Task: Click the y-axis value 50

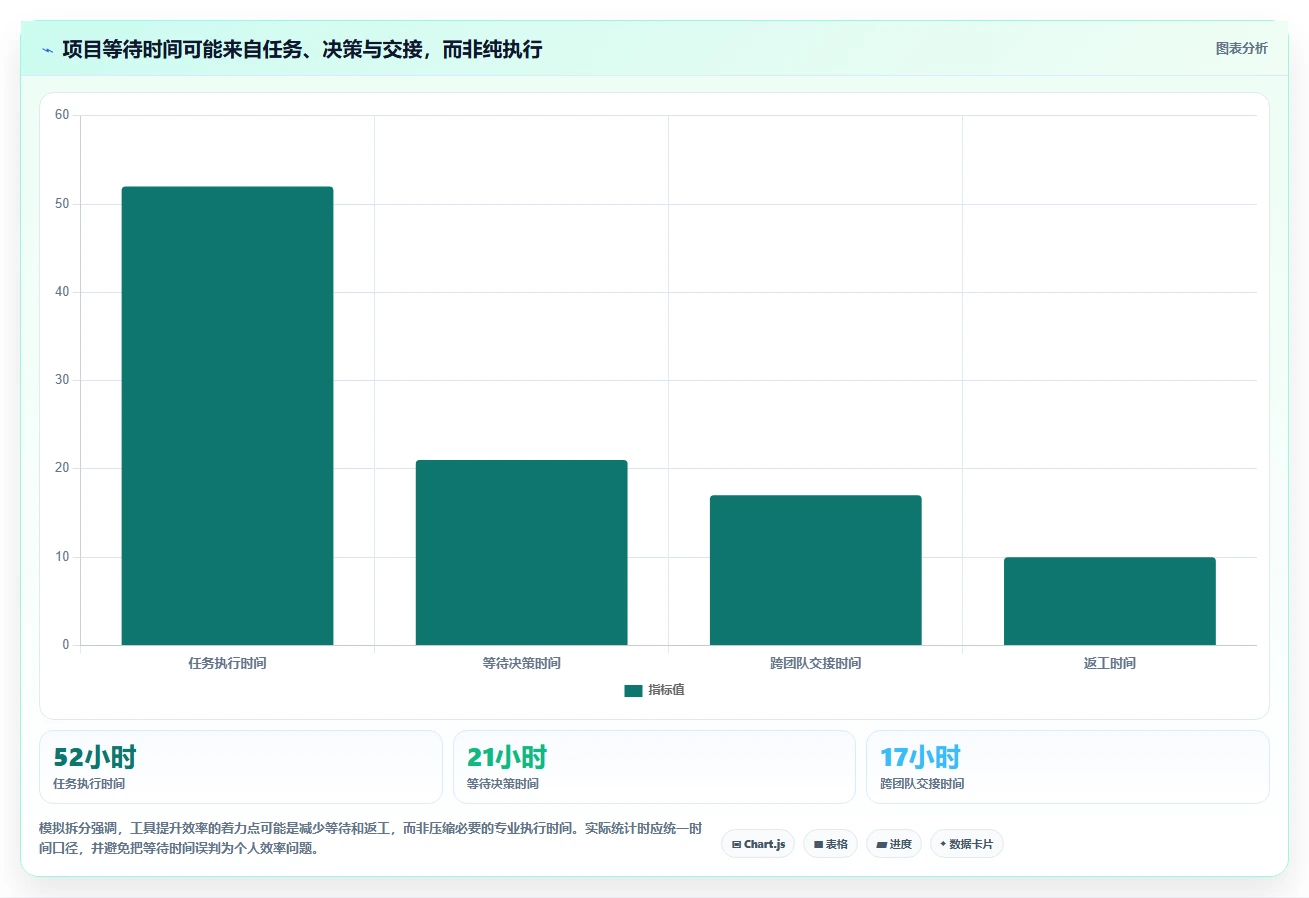Action: point(62,204)
